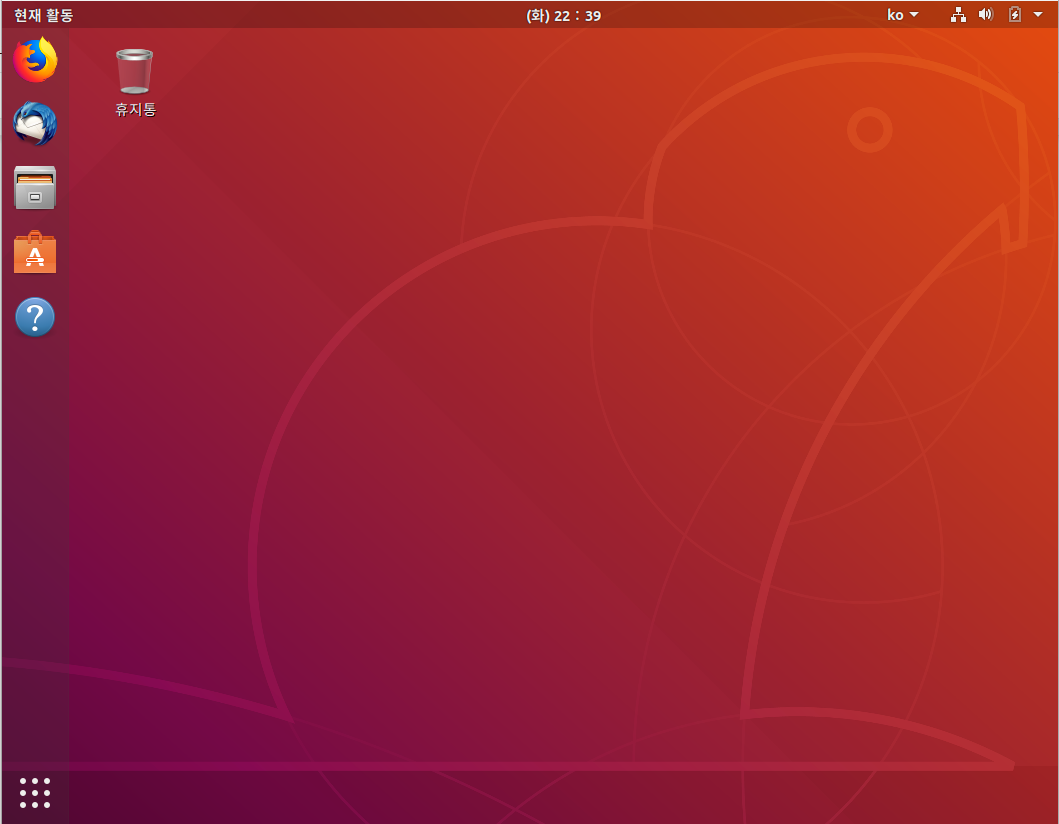Viewport: 1059px width, 824px height.
Task: Open the Files manager in dock
Action: coord(35,187)
